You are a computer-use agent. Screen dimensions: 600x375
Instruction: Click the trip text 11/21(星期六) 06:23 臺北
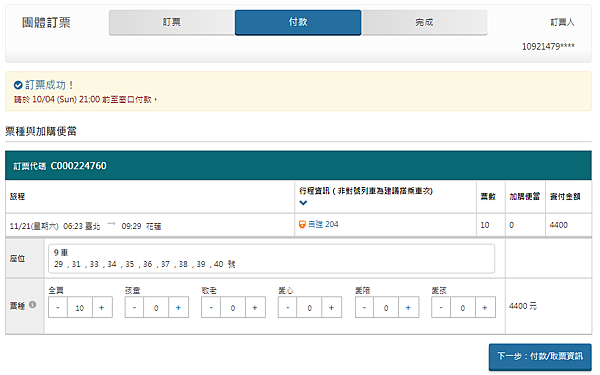[x=55, y=226]
